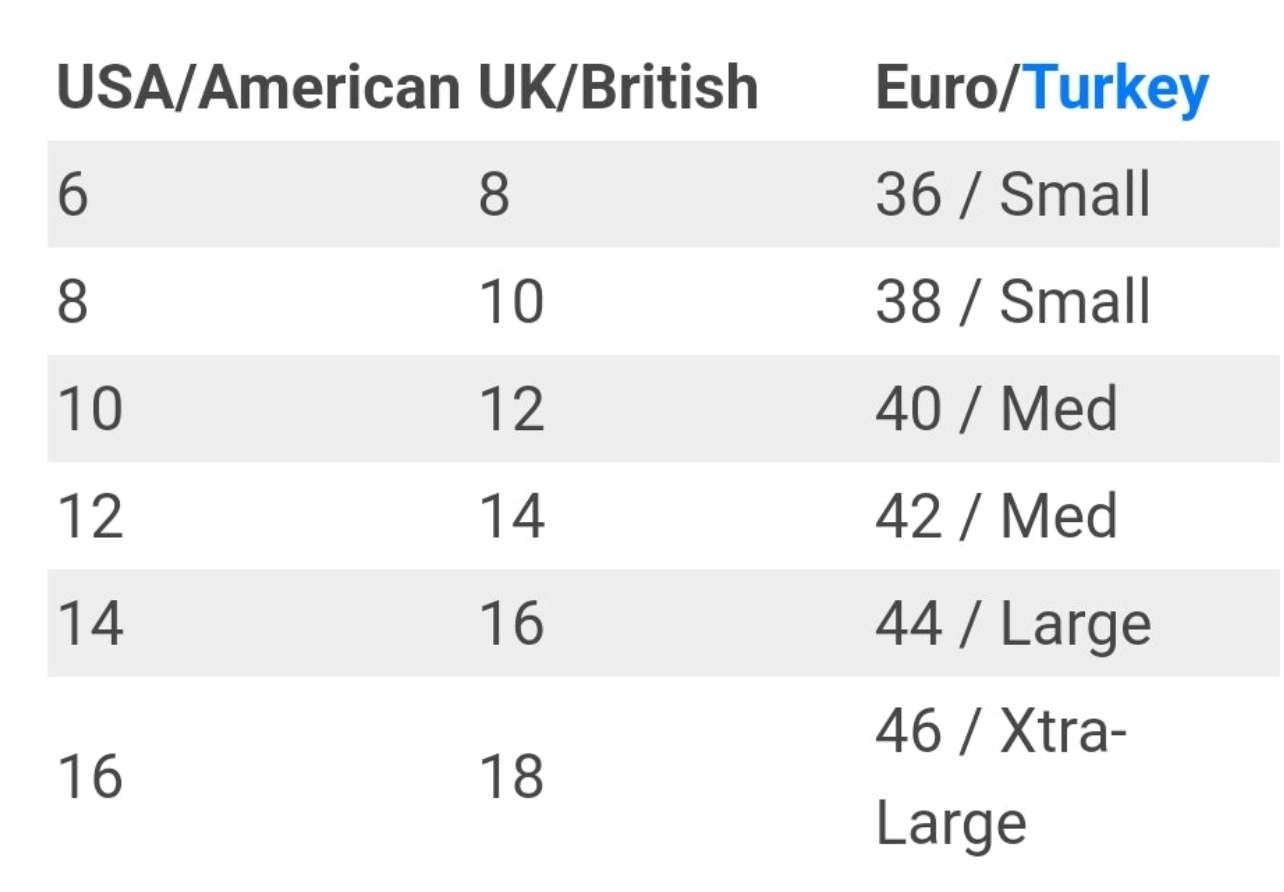Select the UK/British column header
Image resolution: width=1284 pixels, height=892 pixels.
[x=618, y=87]
